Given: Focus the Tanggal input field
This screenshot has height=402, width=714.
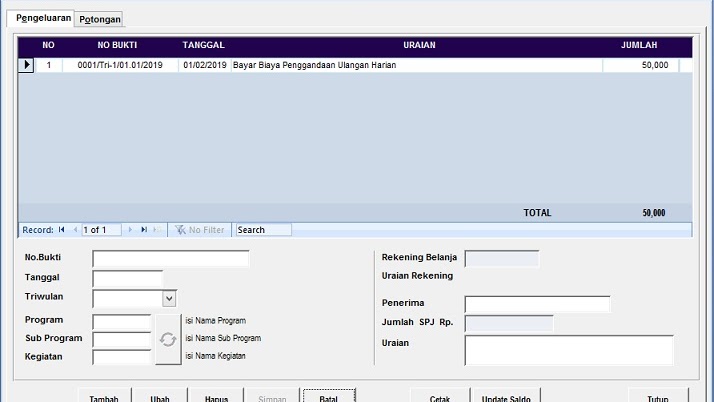Looking at the screenshot, I should [128, 279].
